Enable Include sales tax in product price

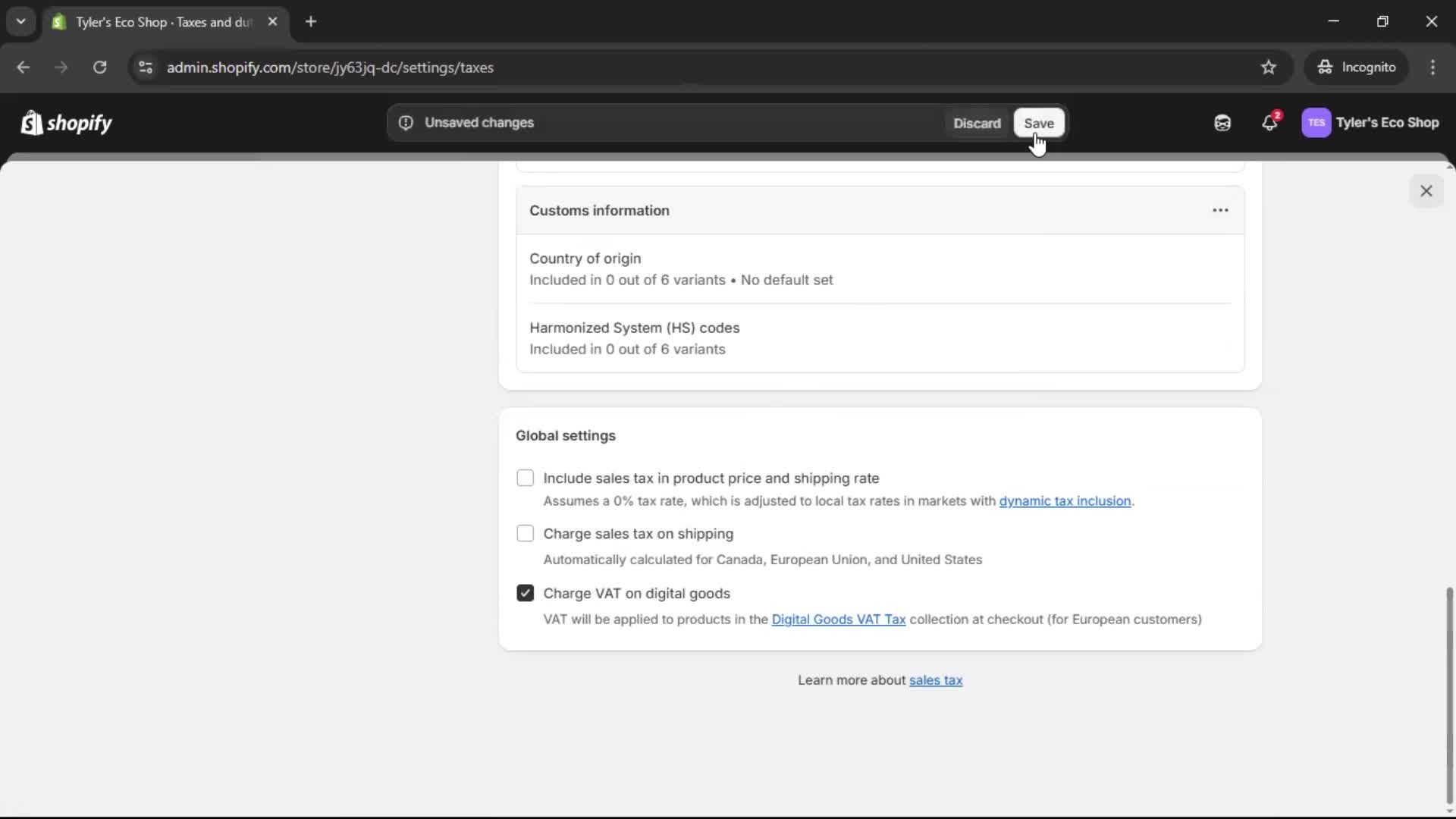point(526,478)
